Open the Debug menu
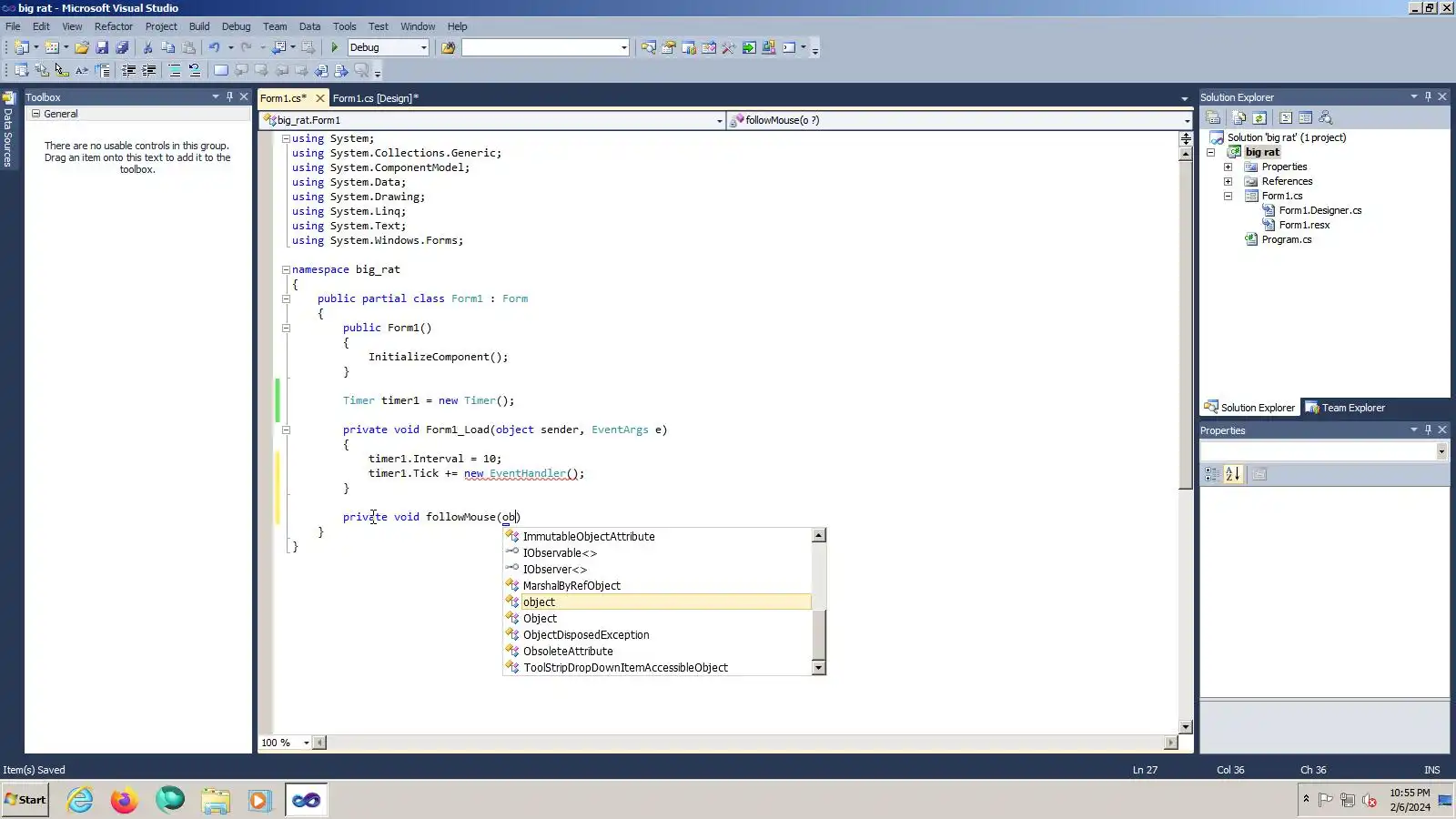 coord(236,26)
